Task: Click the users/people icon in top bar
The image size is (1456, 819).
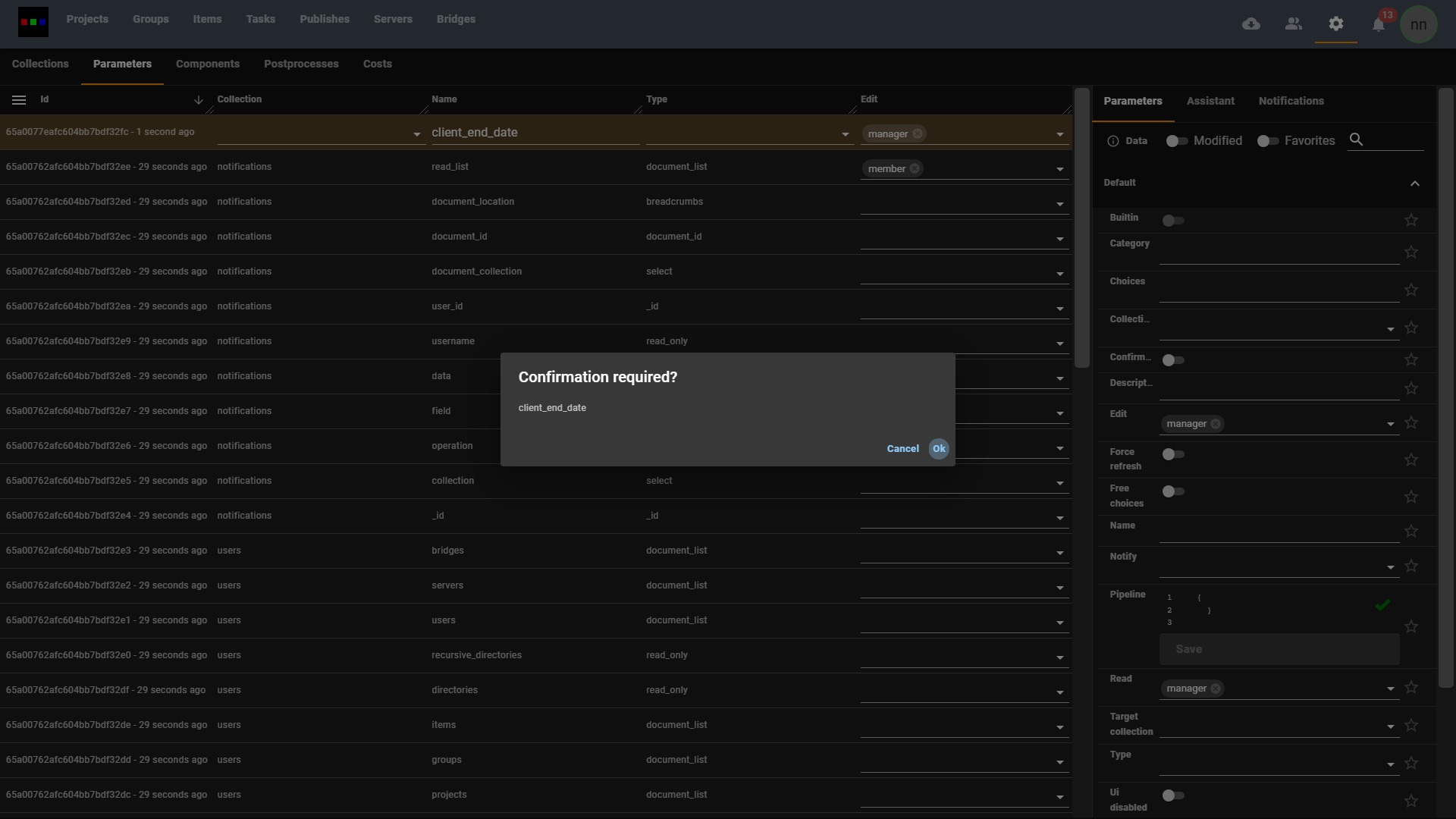Action: click(x=1294, y=24)
